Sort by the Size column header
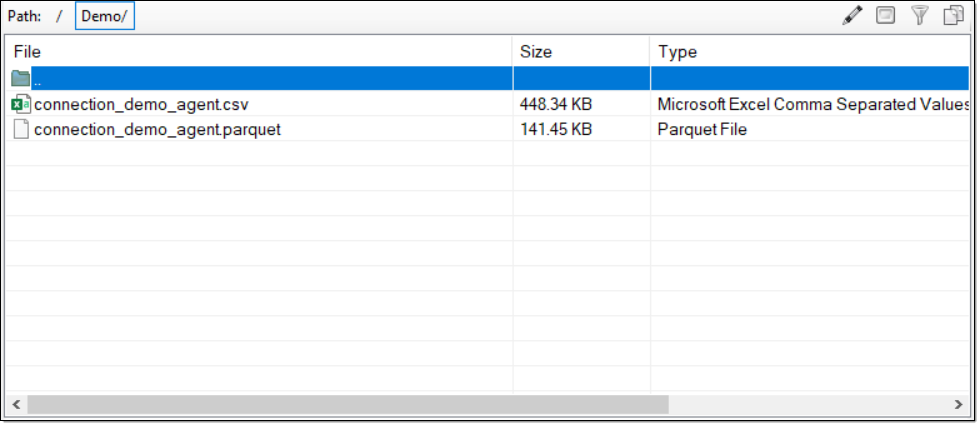 536,52
